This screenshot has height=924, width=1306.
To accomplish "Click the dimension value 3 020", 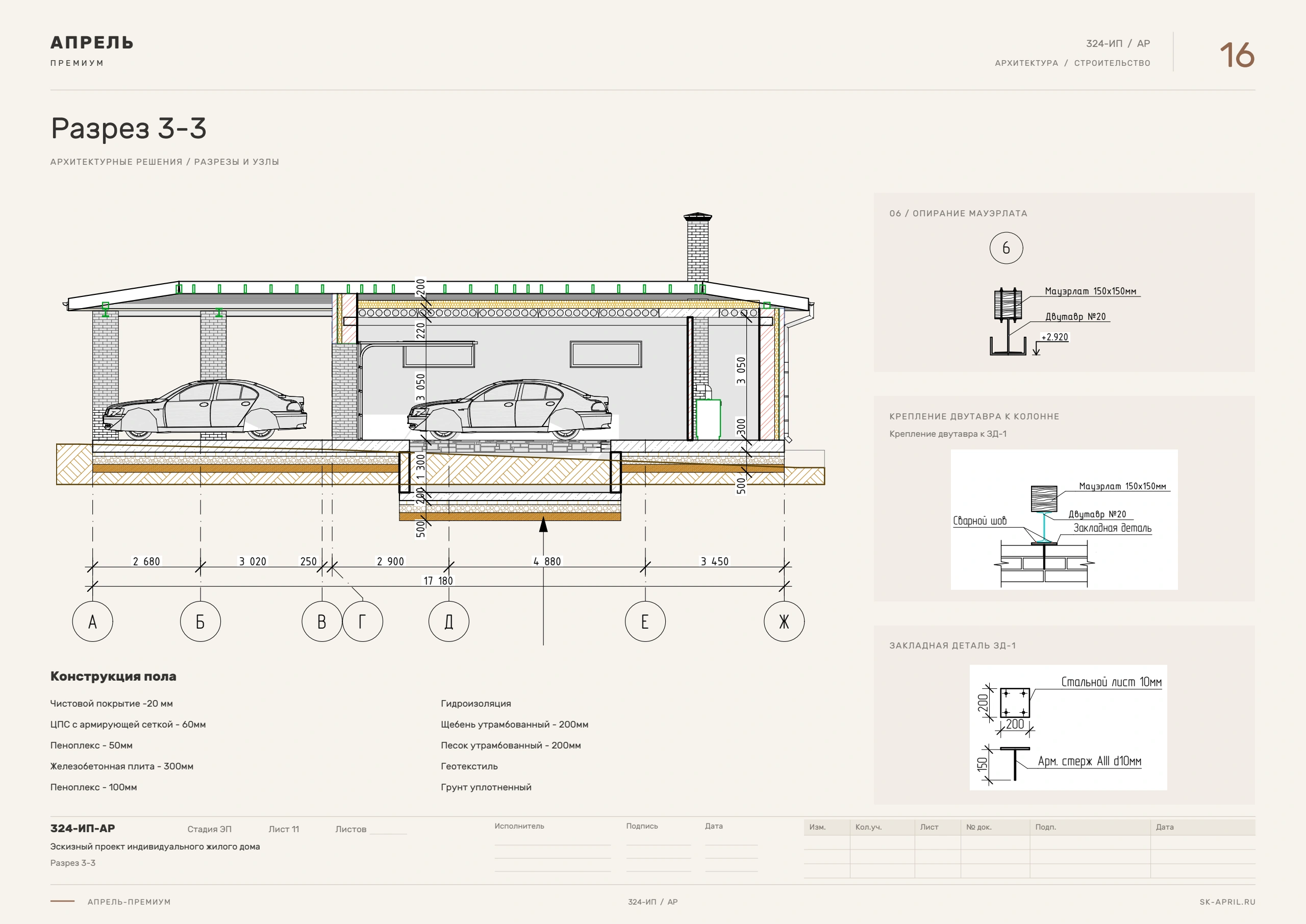I will click(x=253, y=561).
